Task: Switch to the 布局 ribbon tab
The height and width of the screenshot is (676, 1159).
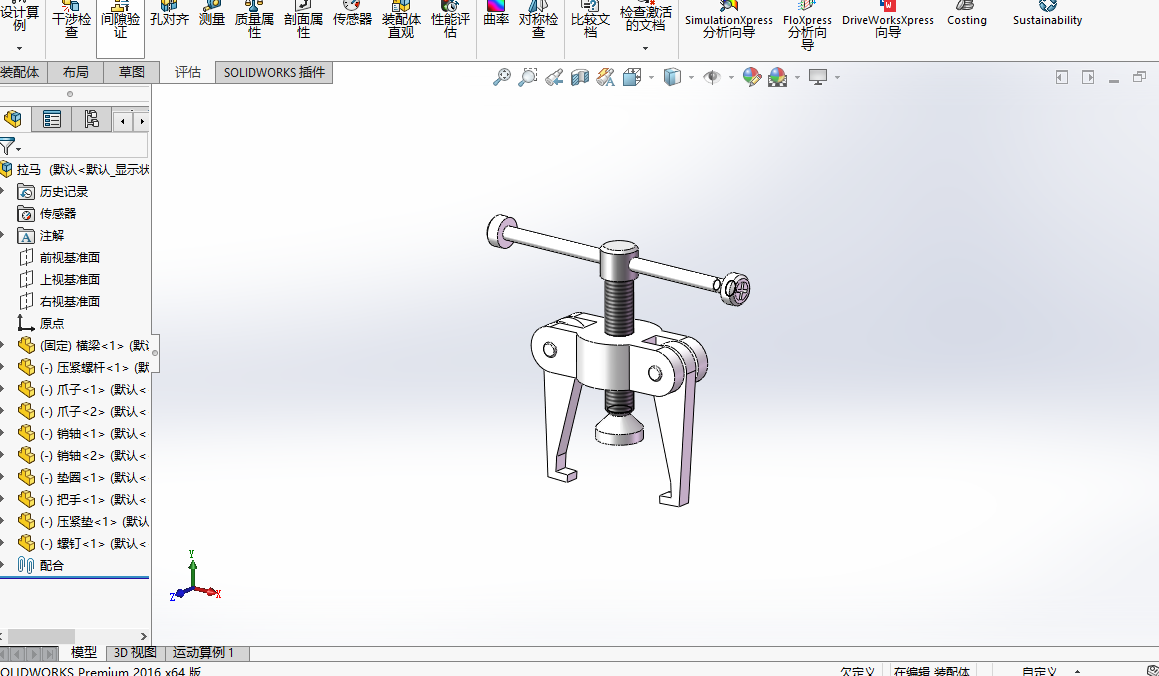Action: tap(75, 72)
